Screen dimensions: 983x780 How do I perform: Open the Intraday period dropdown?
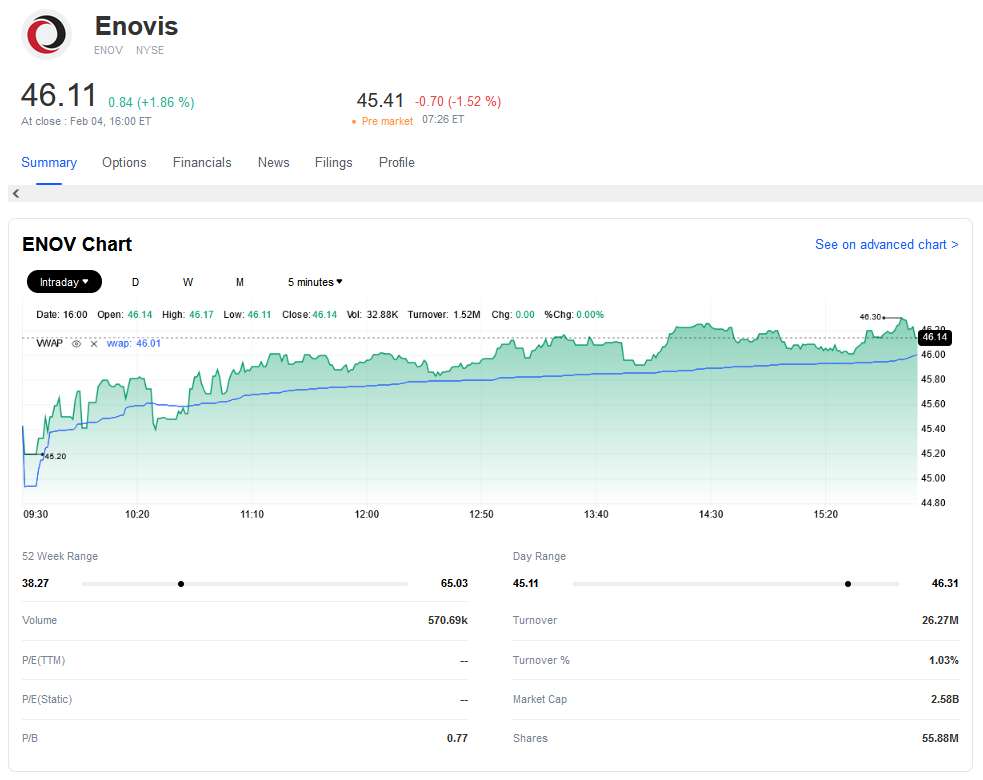tap(64, 282)
